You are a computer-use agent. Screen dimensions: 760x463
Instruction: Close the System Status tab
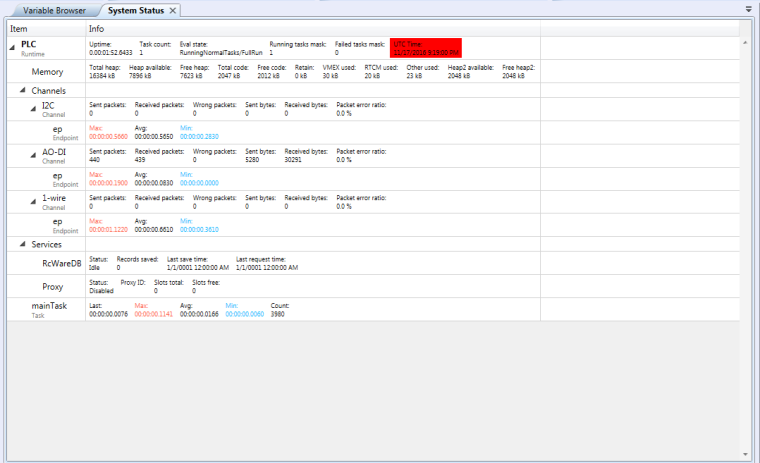pos(173,10)
